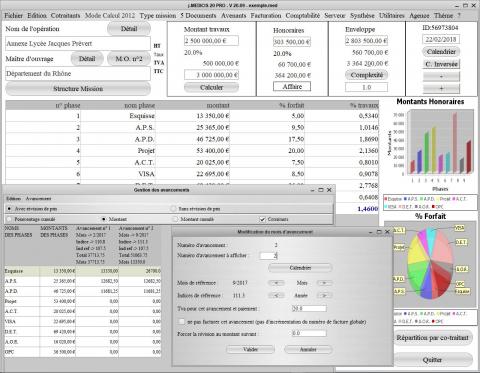Open the Thème menu

click(443, 16)
